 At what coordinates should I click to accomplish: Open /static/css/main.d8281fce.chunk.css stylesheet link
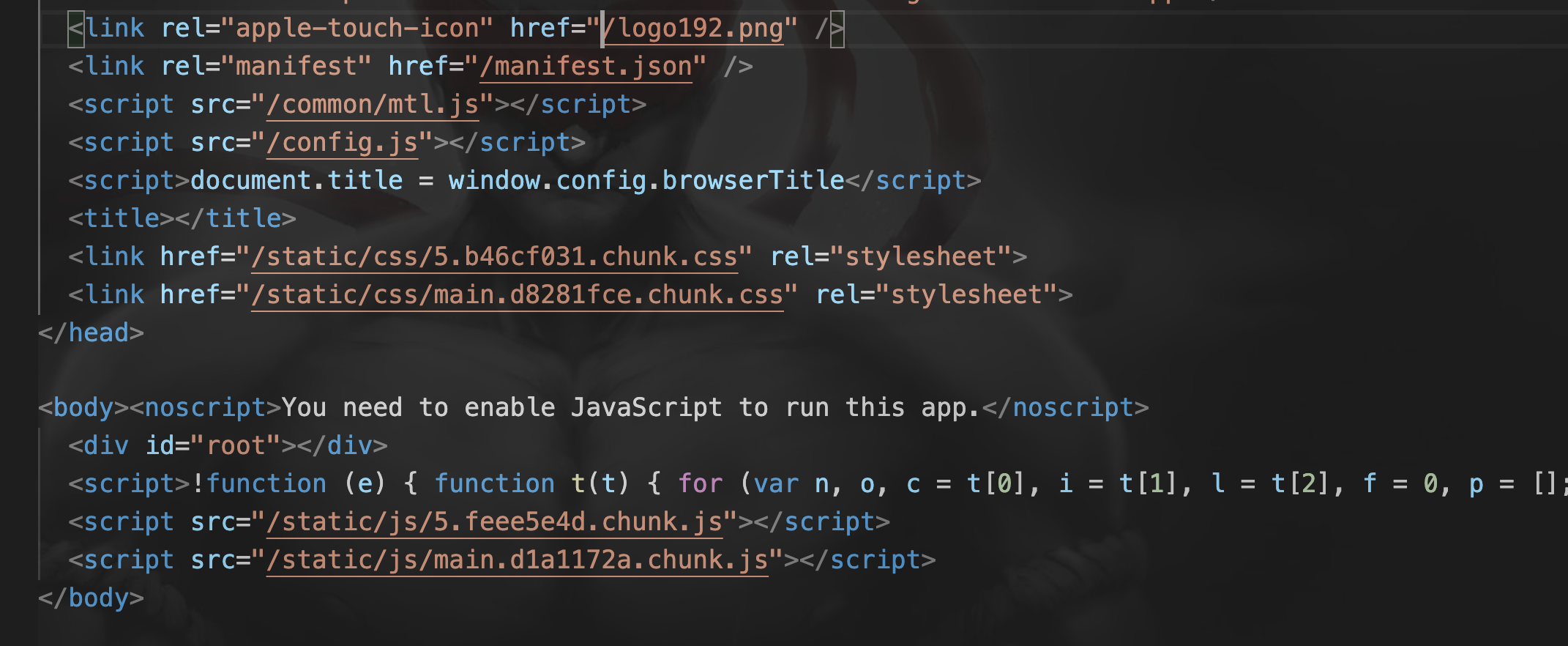point(518,295)
